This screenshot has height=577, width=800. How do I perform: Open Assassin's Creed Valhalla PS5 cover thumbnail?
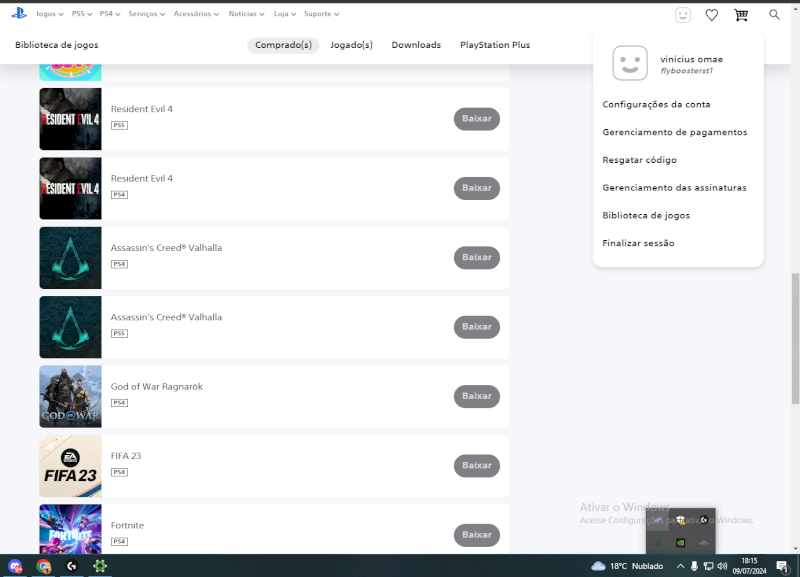point(70,327)
